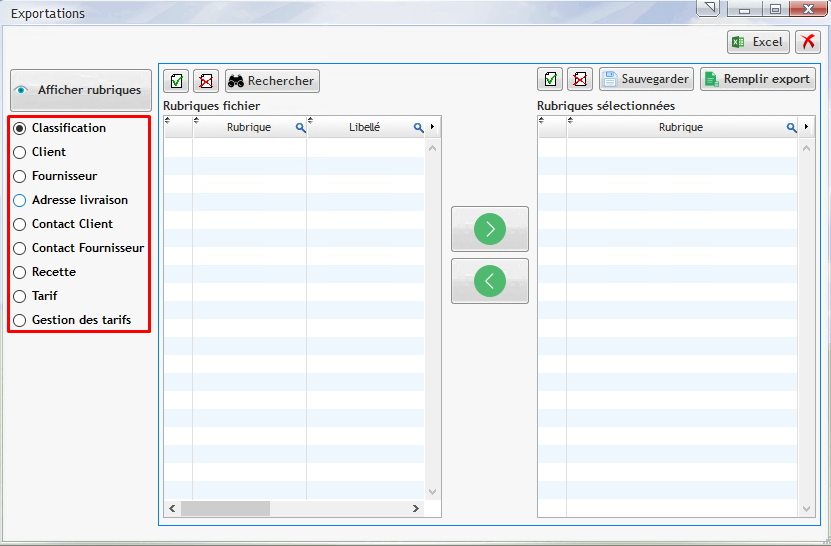The height and width of the screenshot is (546, 831).
Task: Uncheck all rubriques in the fichier list
Action: (206, 80)
